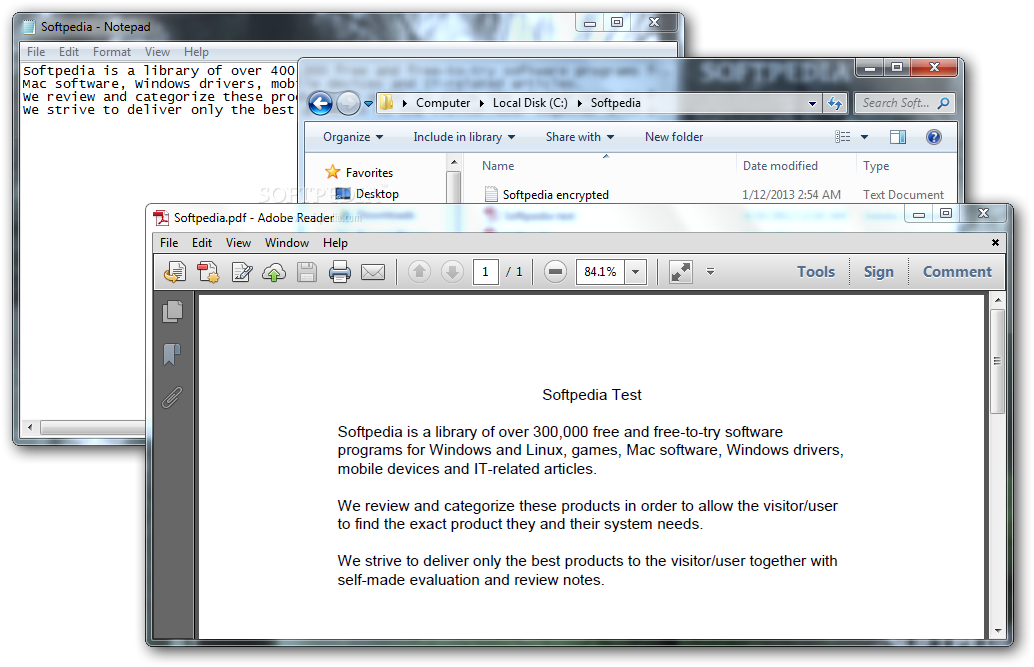Open the View menu in Notepad
The width and height of the screenshot is (1034, 667).
pyautogui.click(x=157, y=51)
